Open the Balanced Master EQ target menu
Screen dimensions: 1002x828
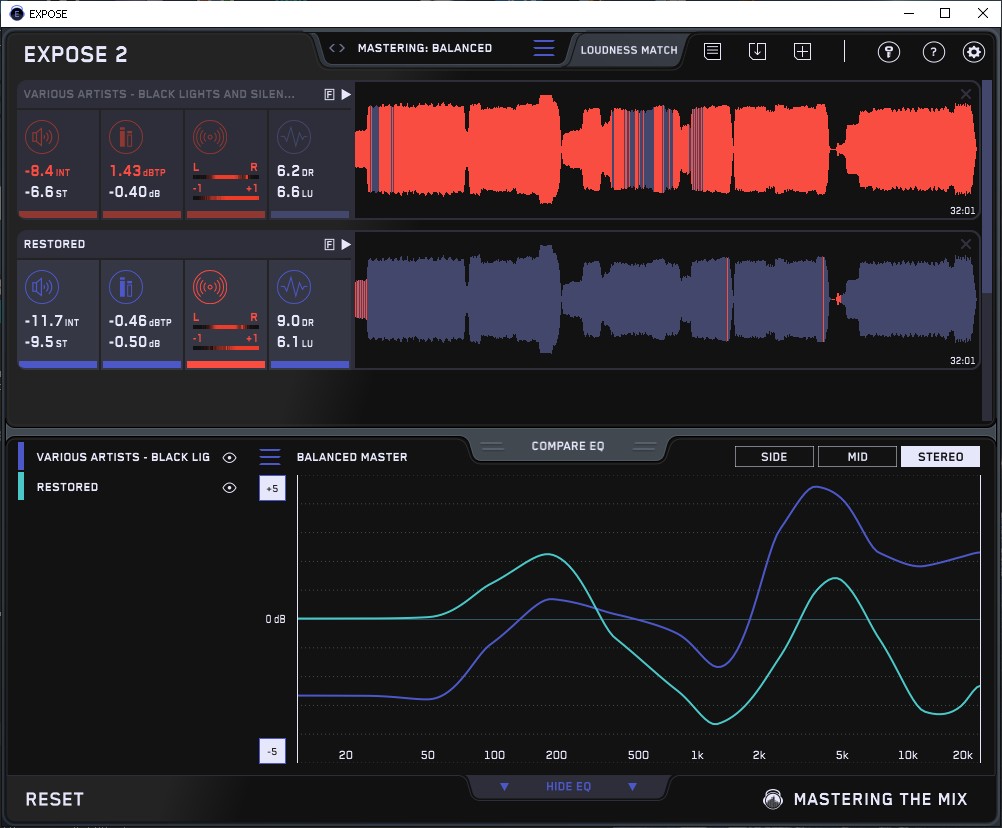[x=270, y=457]
